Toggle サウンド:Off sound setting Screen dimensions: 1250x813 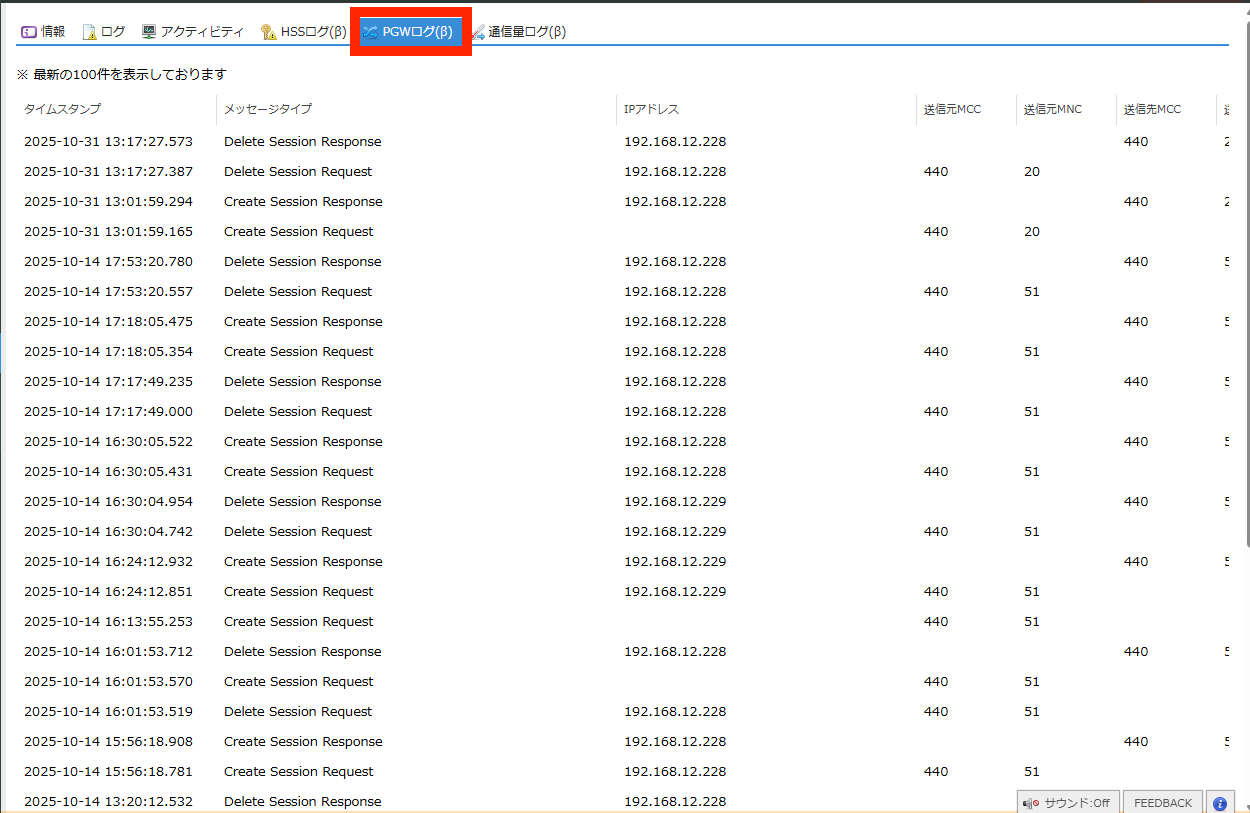[1067, 803]
